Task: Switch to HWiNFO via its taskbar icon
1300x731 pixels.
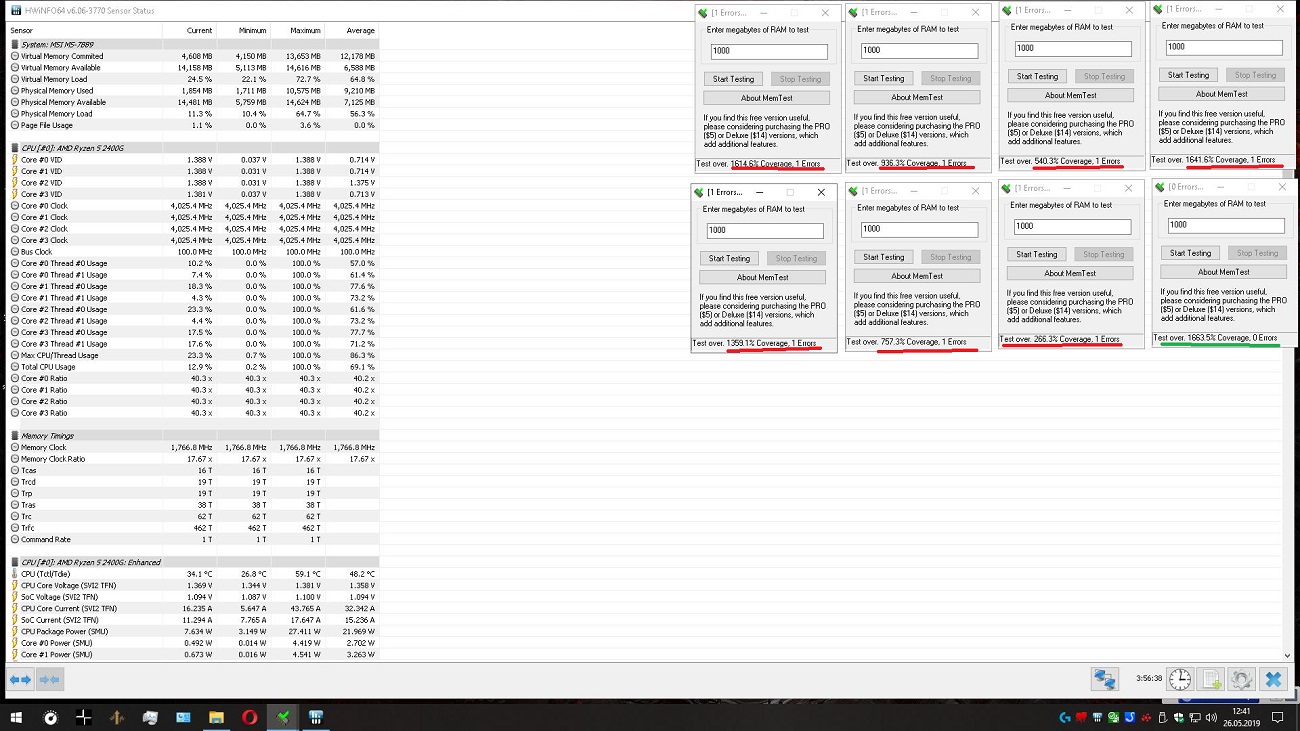Action: tap(316, 717)
